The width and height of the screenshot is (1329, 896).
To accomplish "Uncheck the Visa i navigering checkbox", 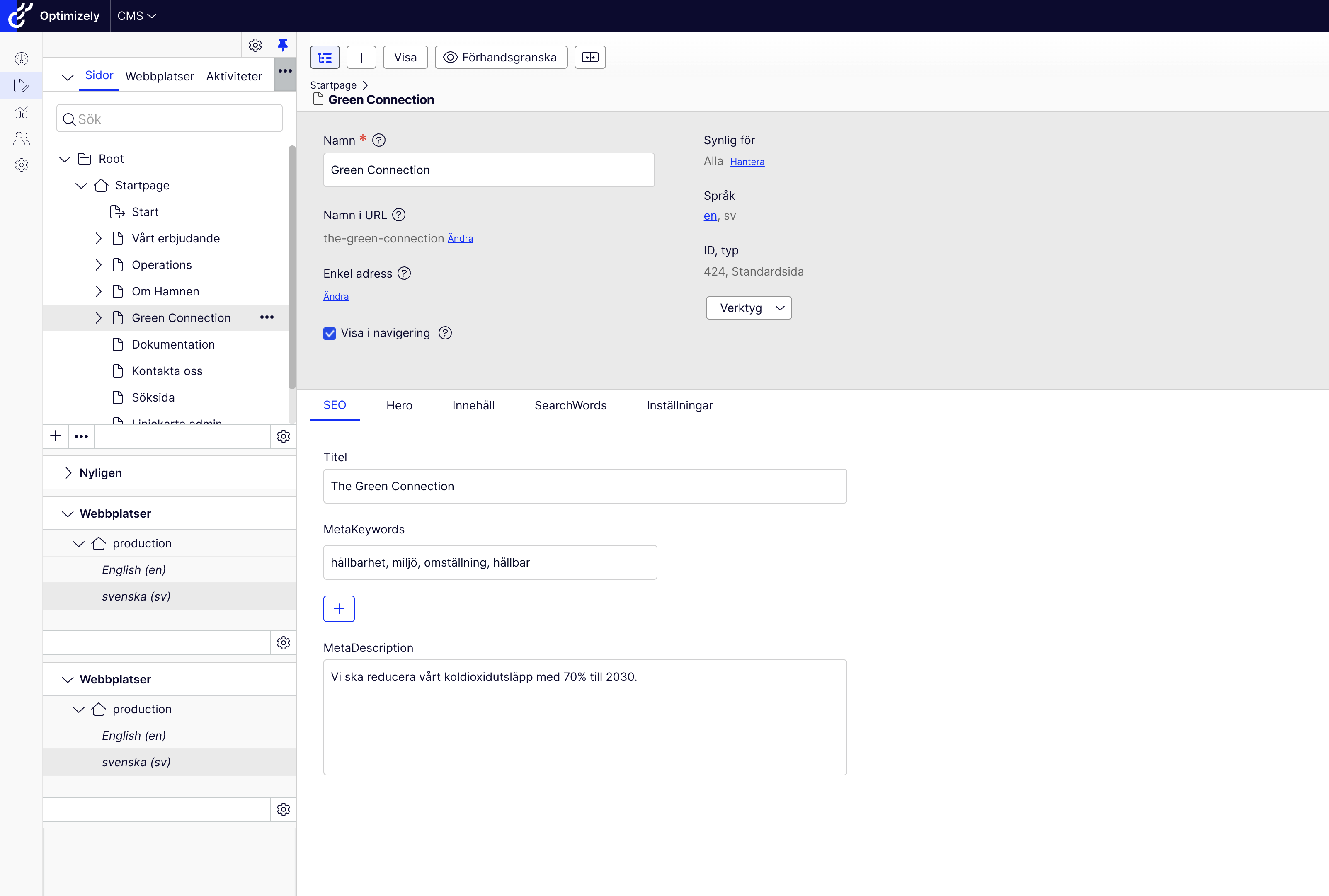I will (x=330, y=333).
